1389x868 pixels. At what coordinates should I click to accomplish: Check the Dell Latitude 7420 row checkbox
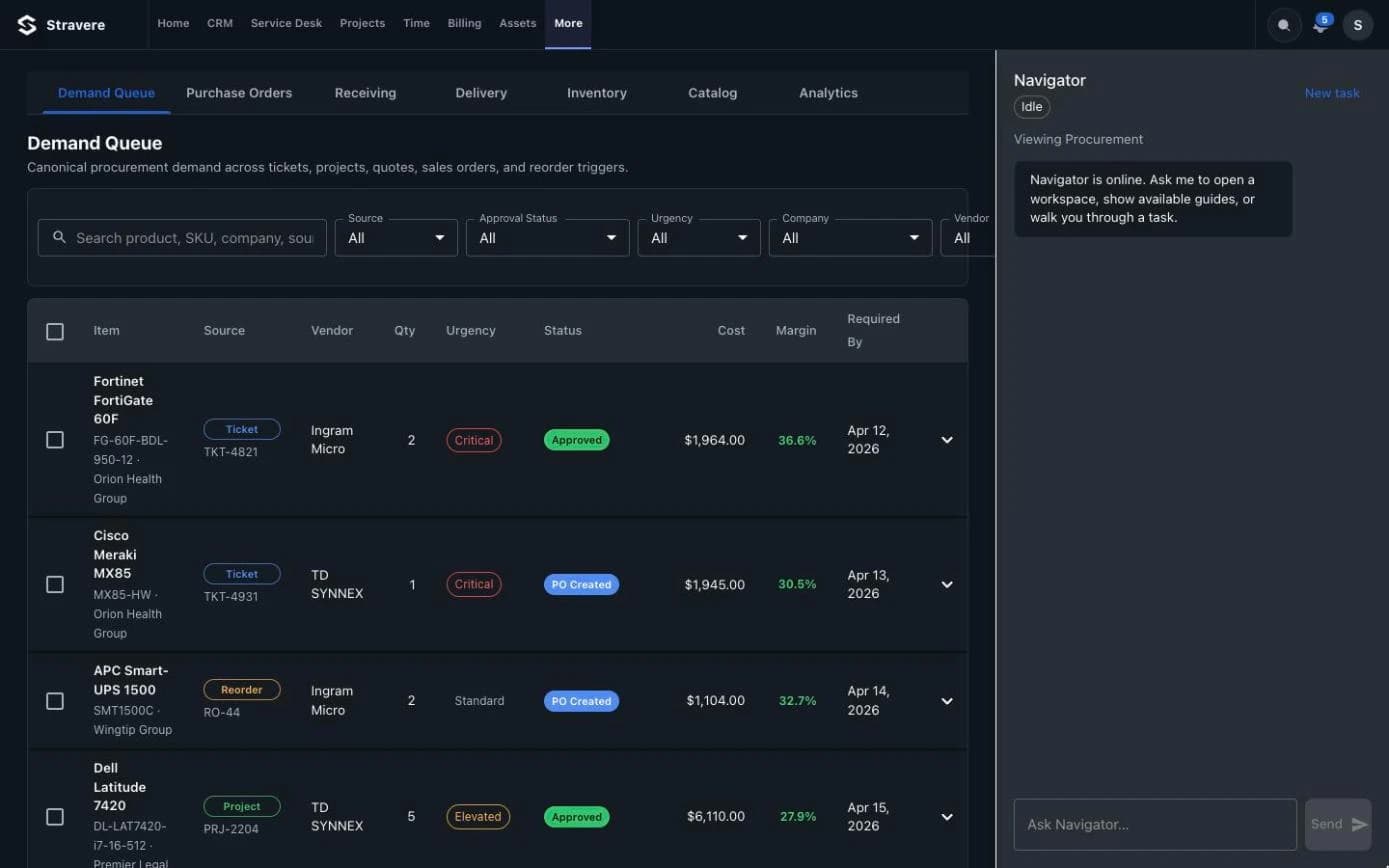[55, 817]
